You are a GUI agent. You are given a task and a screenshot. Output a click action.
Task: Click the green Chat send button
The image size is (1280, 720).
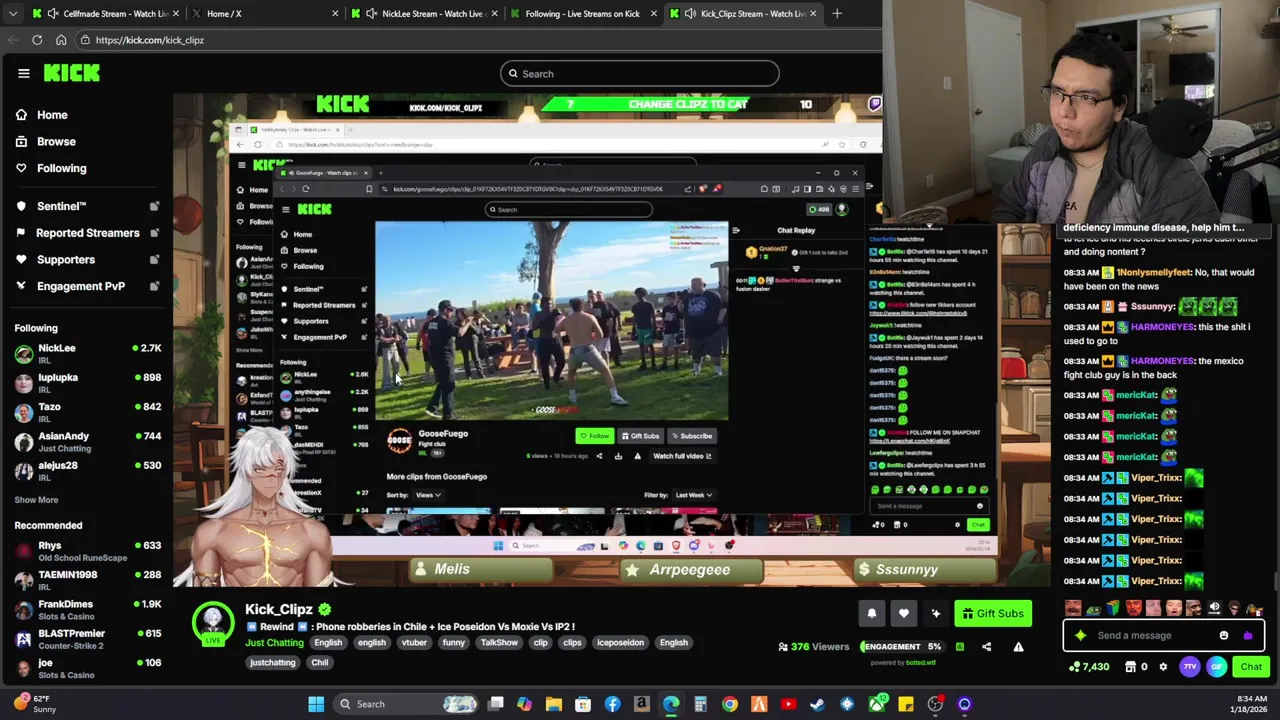pyautogui.click(x=1251, y=667)
